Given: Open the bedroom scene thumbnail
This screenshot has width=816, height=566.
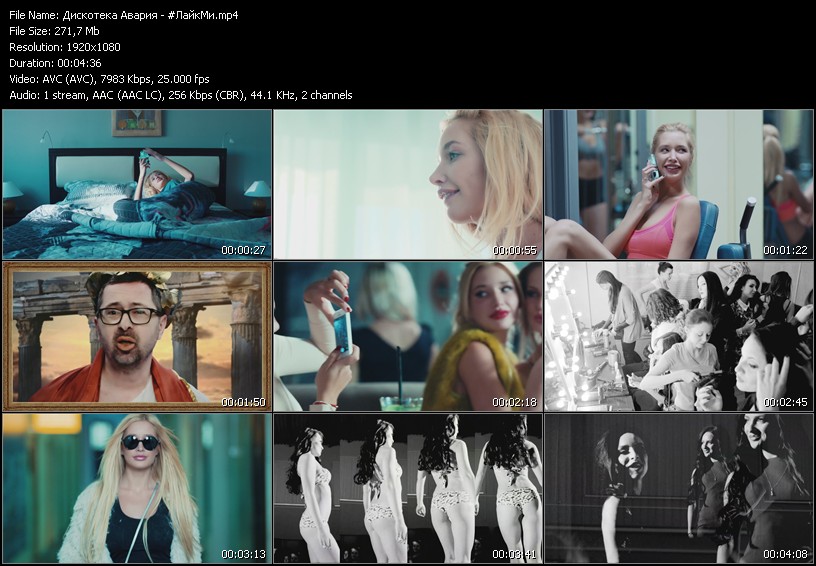Looking at the screenshot, I should 137,184.
